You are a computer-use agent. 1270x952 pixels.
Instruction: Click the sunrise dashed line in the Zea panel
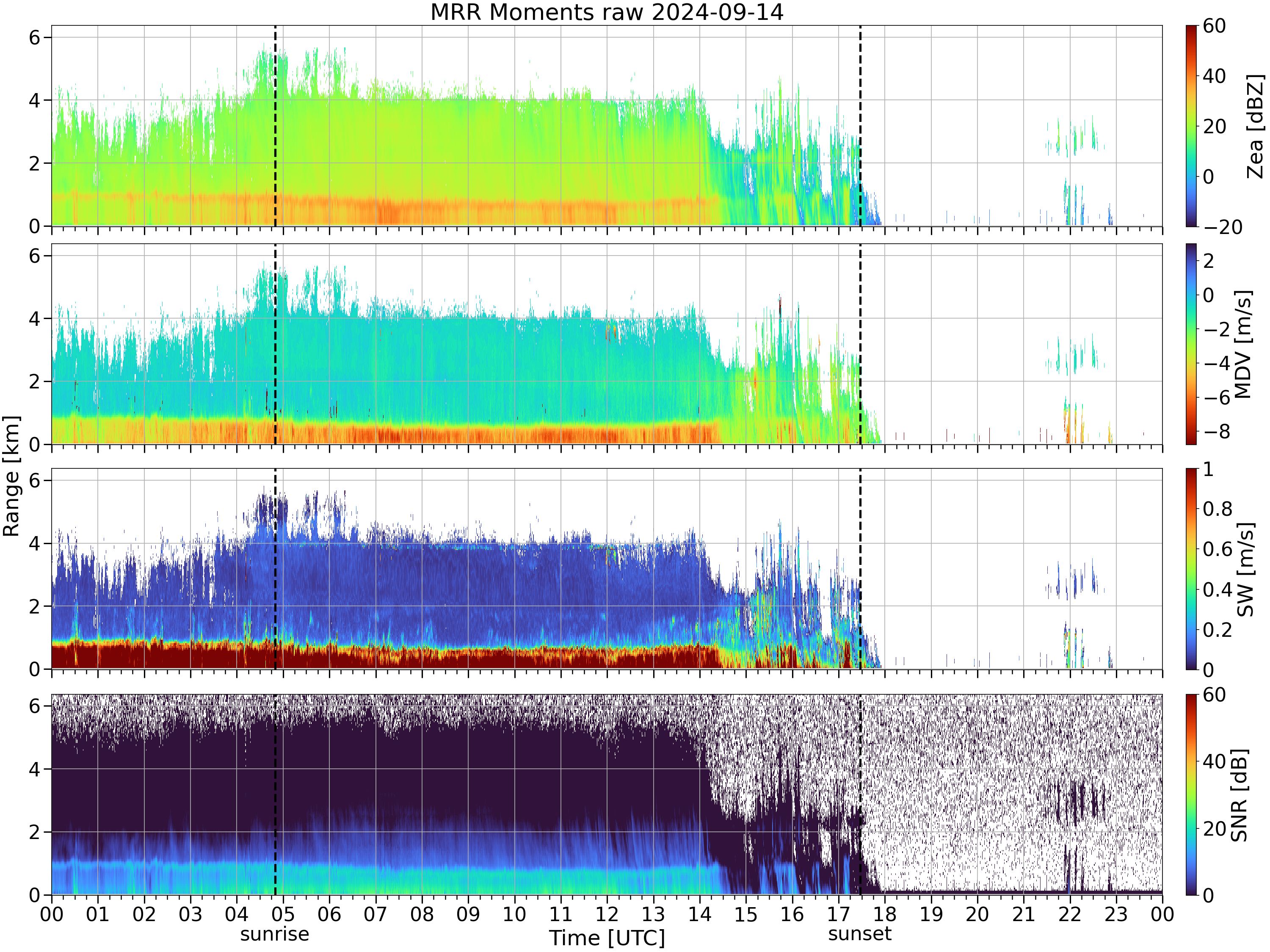pos(275,126)
